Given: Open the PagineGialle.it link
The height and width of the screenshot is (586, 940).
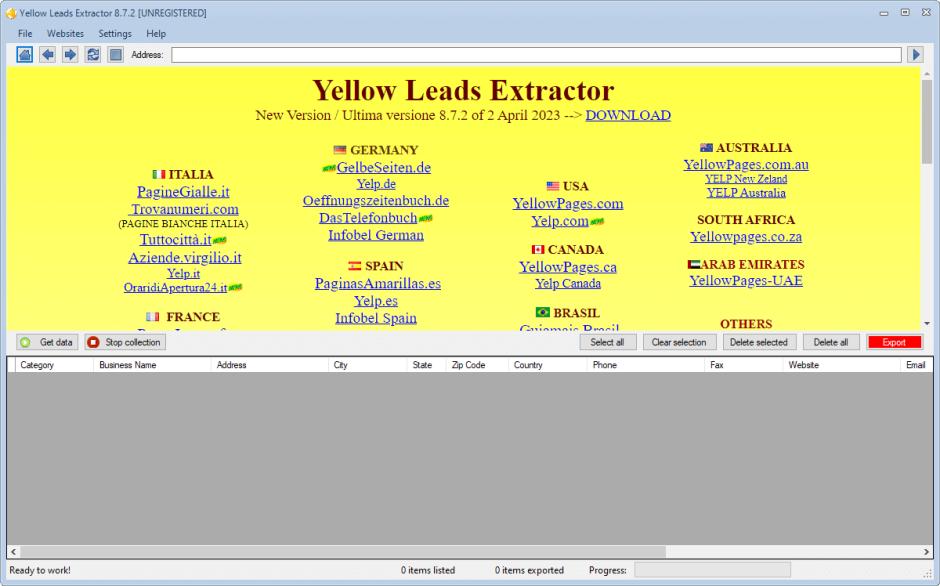Looking at the screenshot, I should tap(183, 192).
